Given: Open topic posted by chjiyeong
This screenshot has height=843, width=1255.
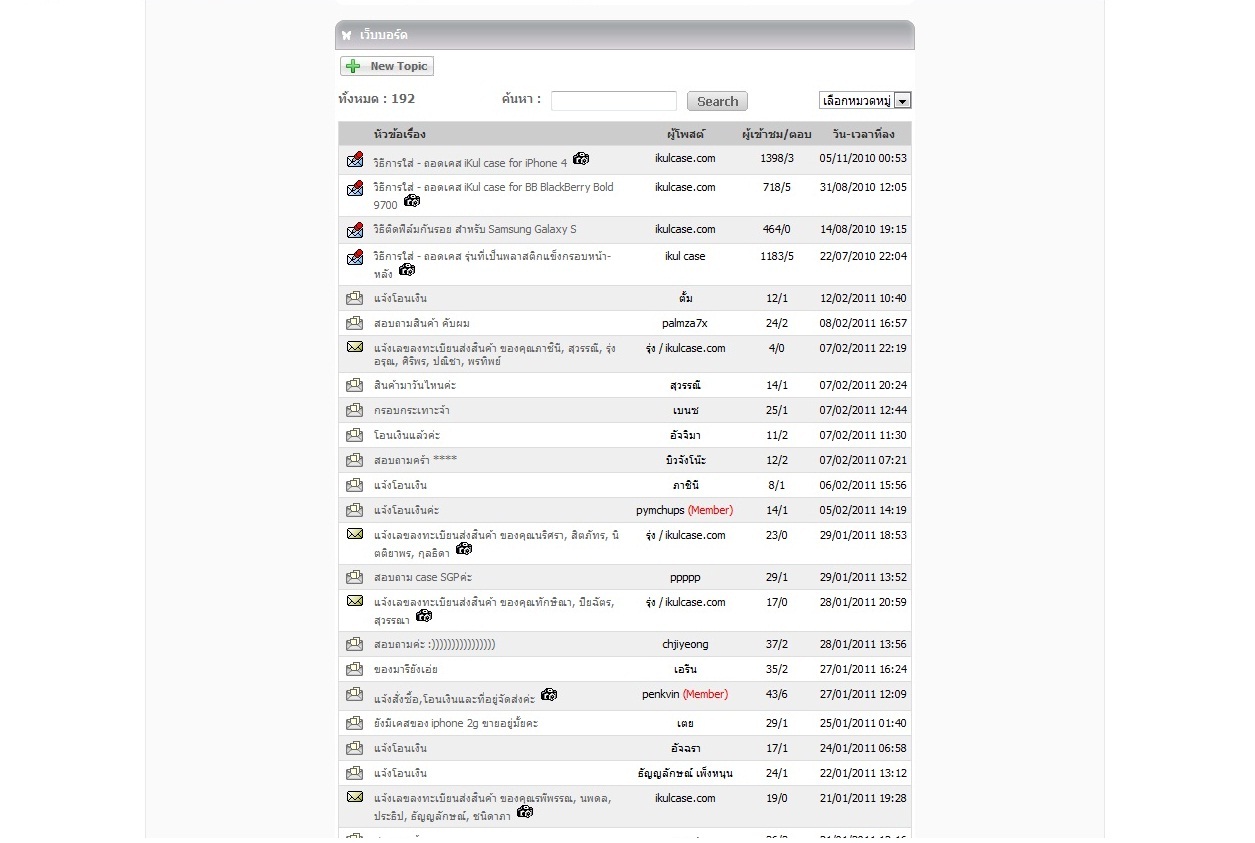Looking at the screenshot, I should 434,645.
